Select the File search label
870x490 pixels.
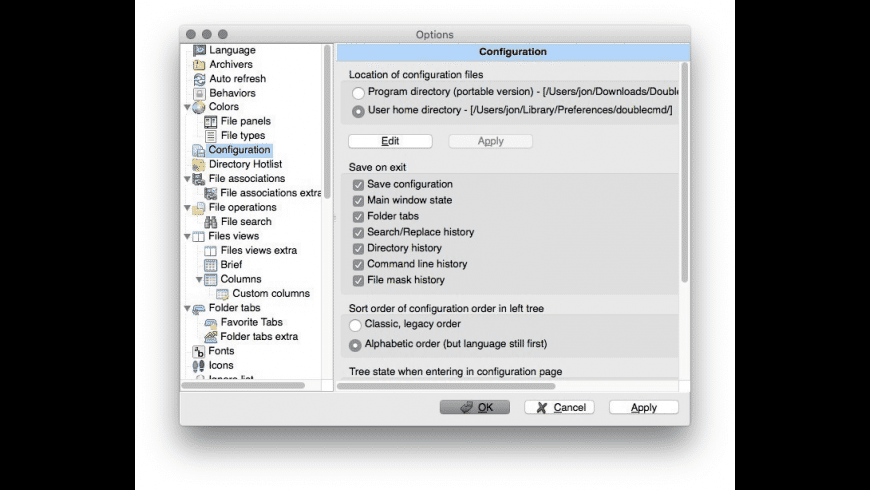246,222
